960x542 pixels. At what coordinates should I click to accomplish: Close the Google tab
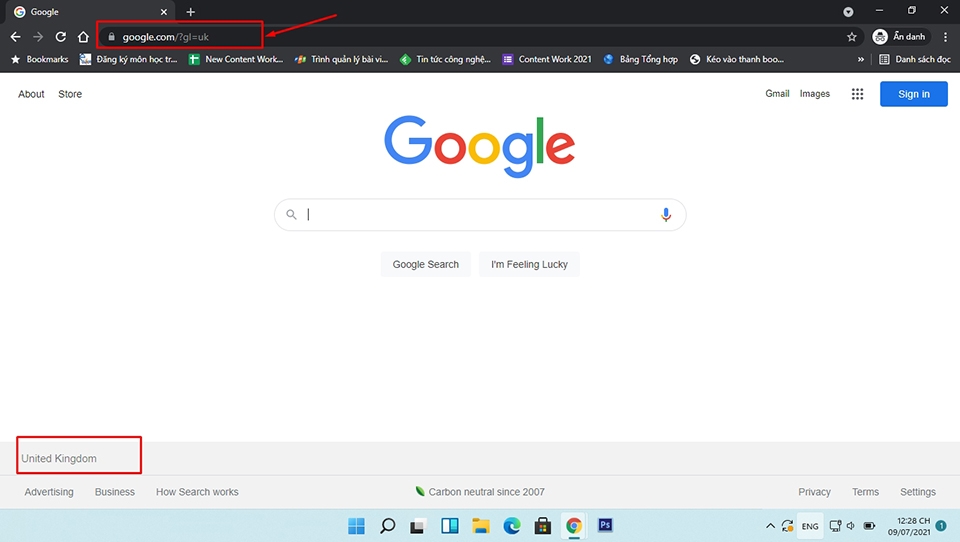[x=163, y=12]
